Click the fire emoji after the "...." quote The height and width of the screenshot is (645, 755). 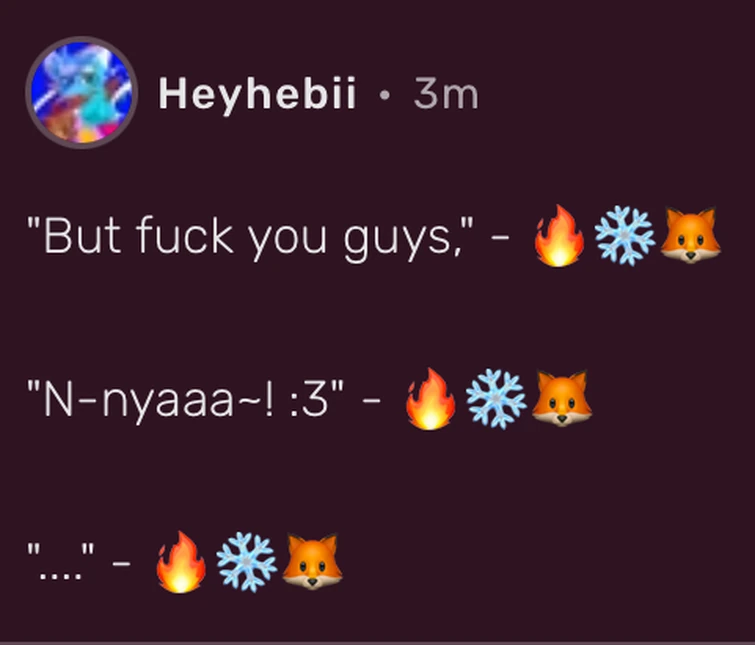(x=181, y=562)
